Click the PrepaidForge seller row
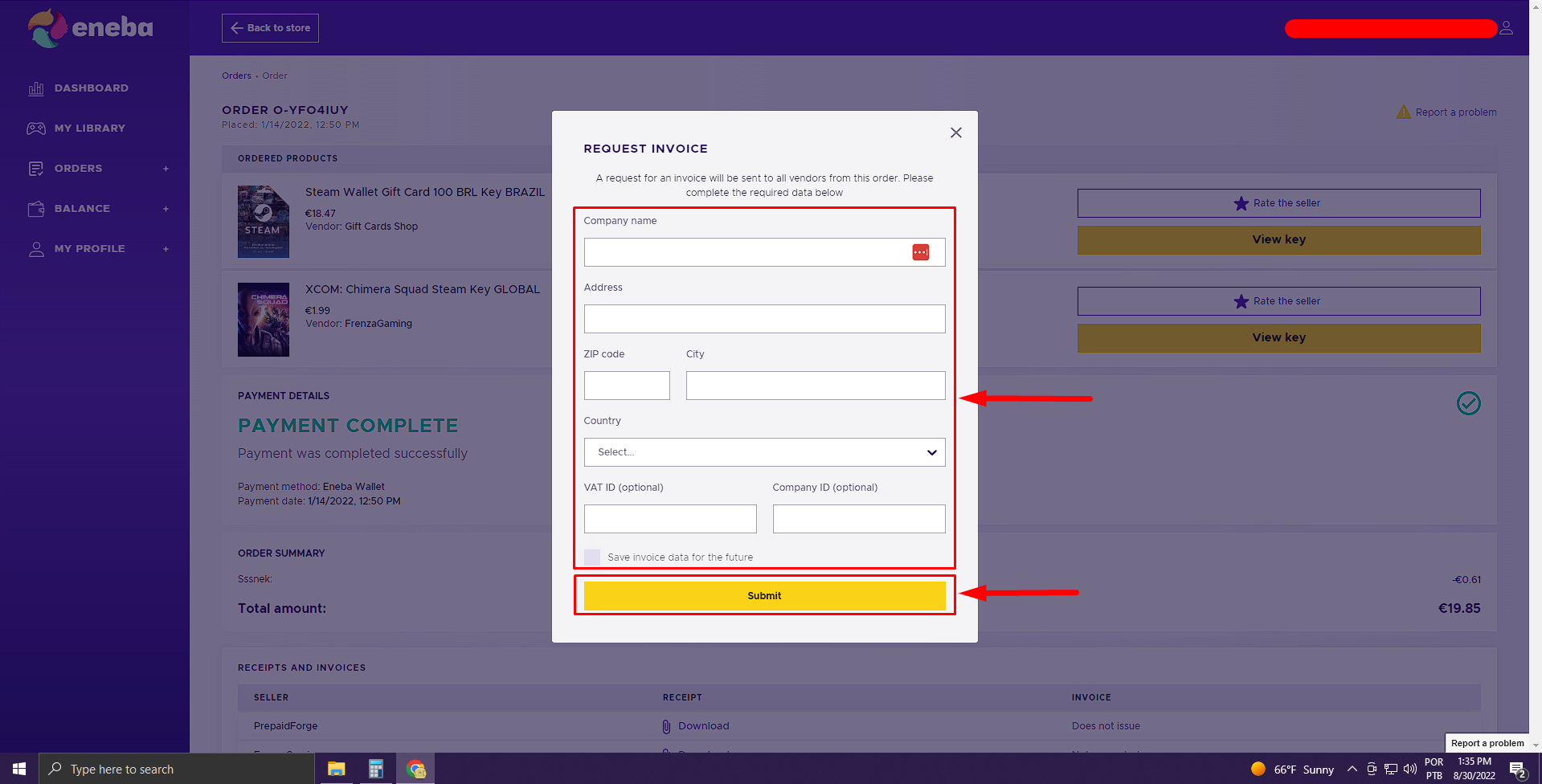The image size is (1542, 784). coord(859,726)
